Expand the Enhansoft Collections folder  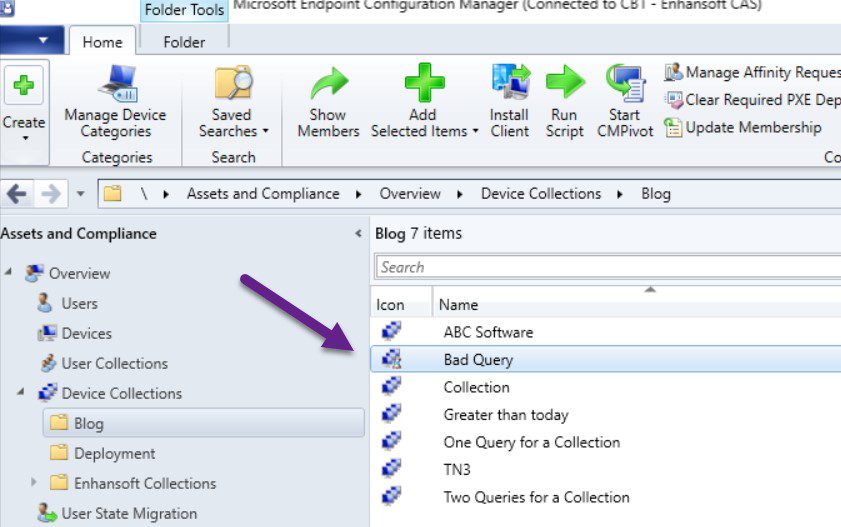(x=34, y=483)
